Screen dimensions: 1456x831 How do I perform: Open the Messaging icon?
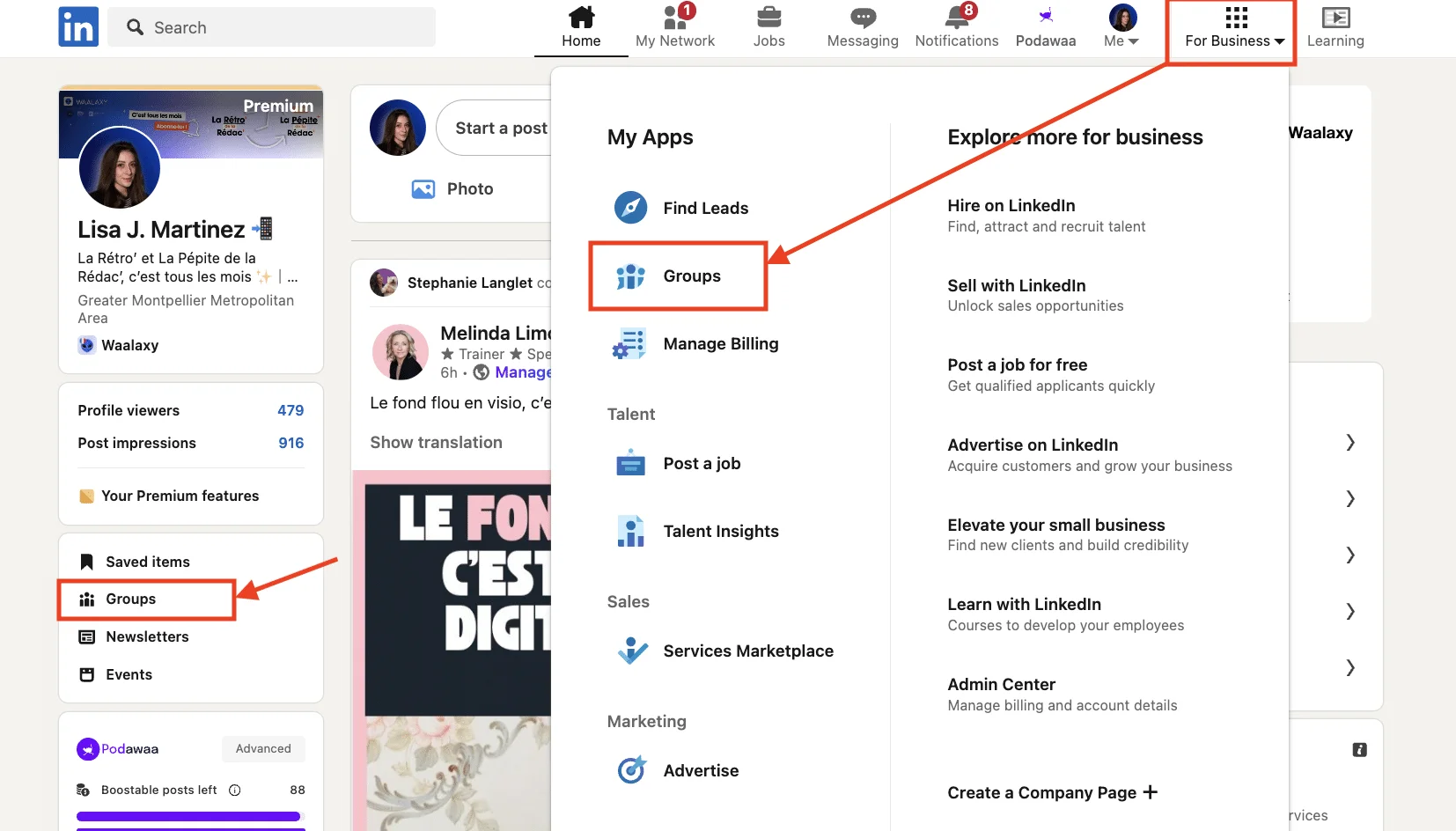pos(863,27)
